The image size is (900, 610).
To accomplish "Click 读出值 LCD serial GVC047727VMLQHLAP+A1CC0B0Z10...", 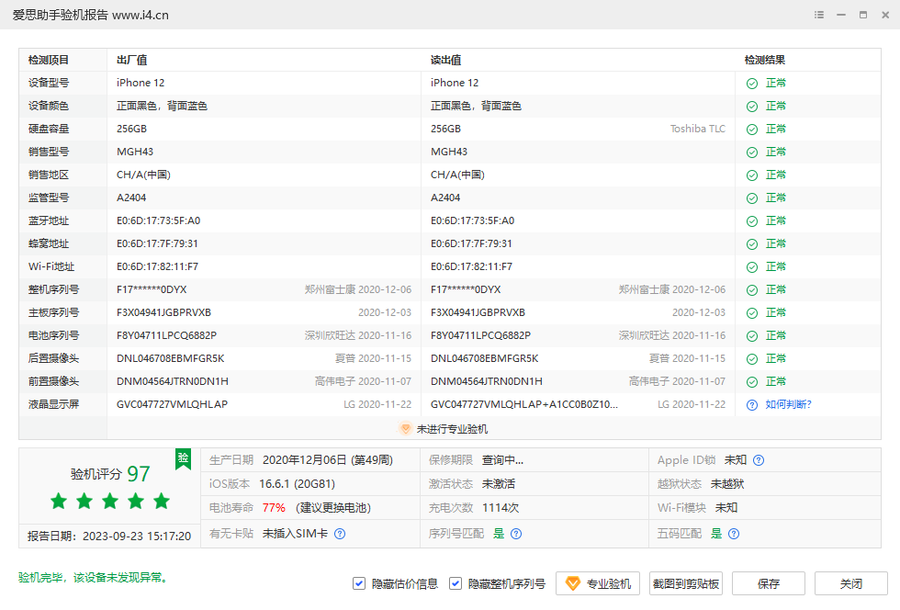I will tap(524, 404).
